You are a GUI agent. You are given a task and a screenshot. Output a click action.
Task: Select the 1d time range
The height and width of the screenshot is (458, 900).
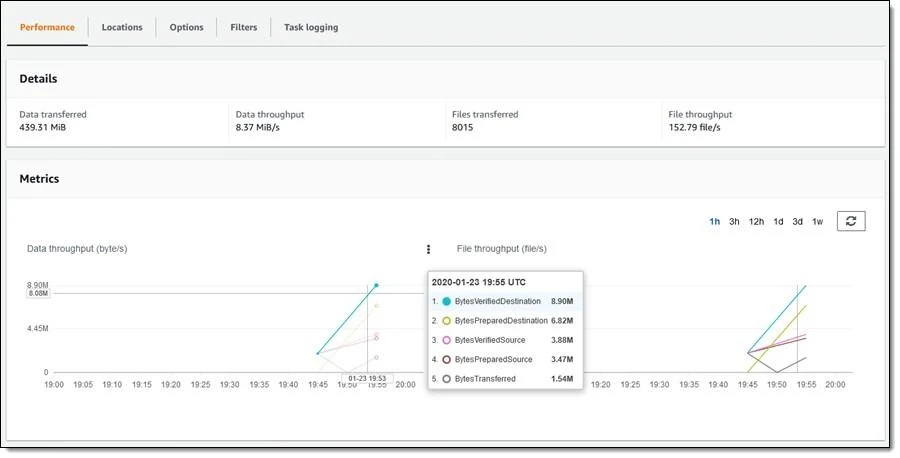pyautogui.click(x=778, y=222)
